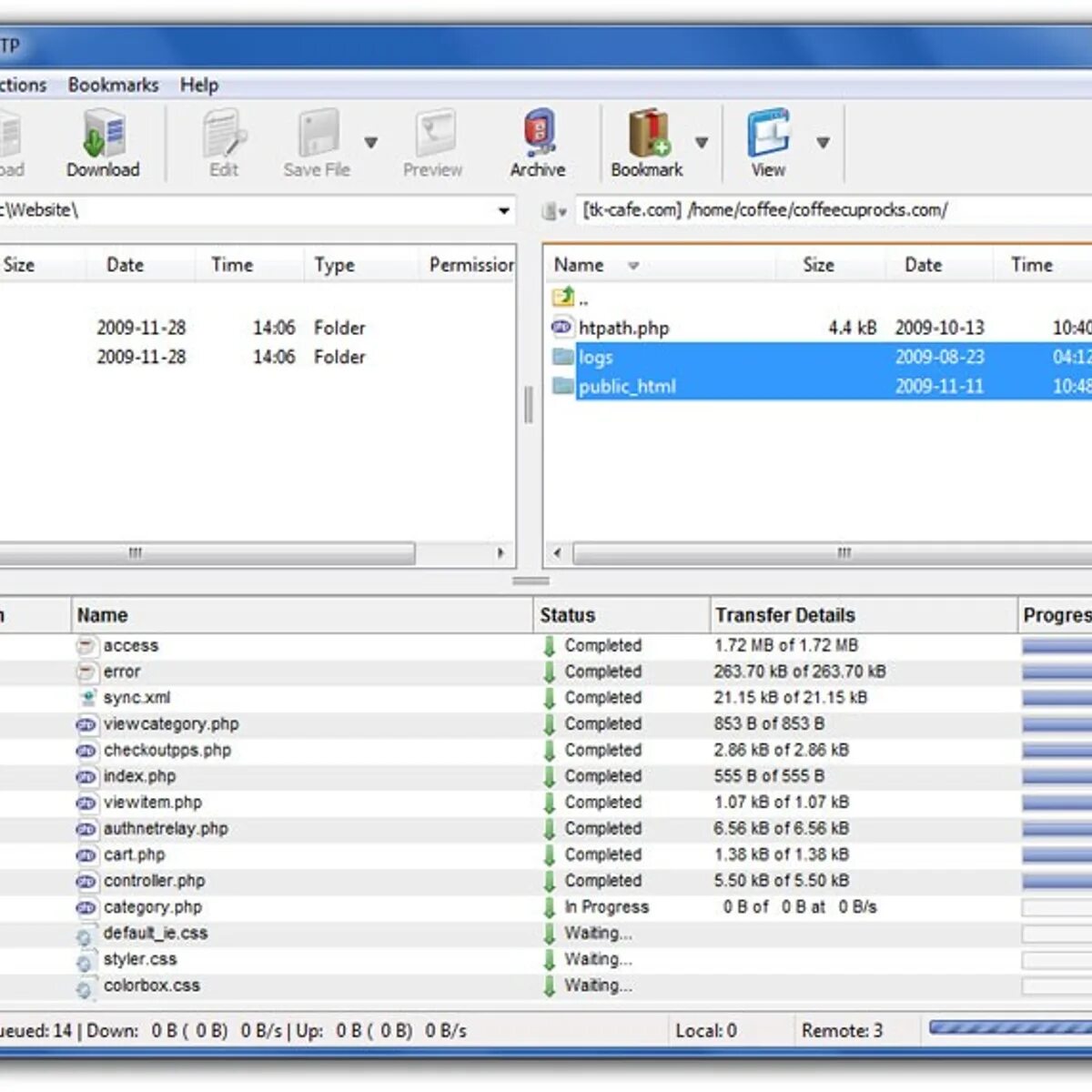Expand the local path Website dropdown
This screenshot has width=1092, height=1092.
503,211
